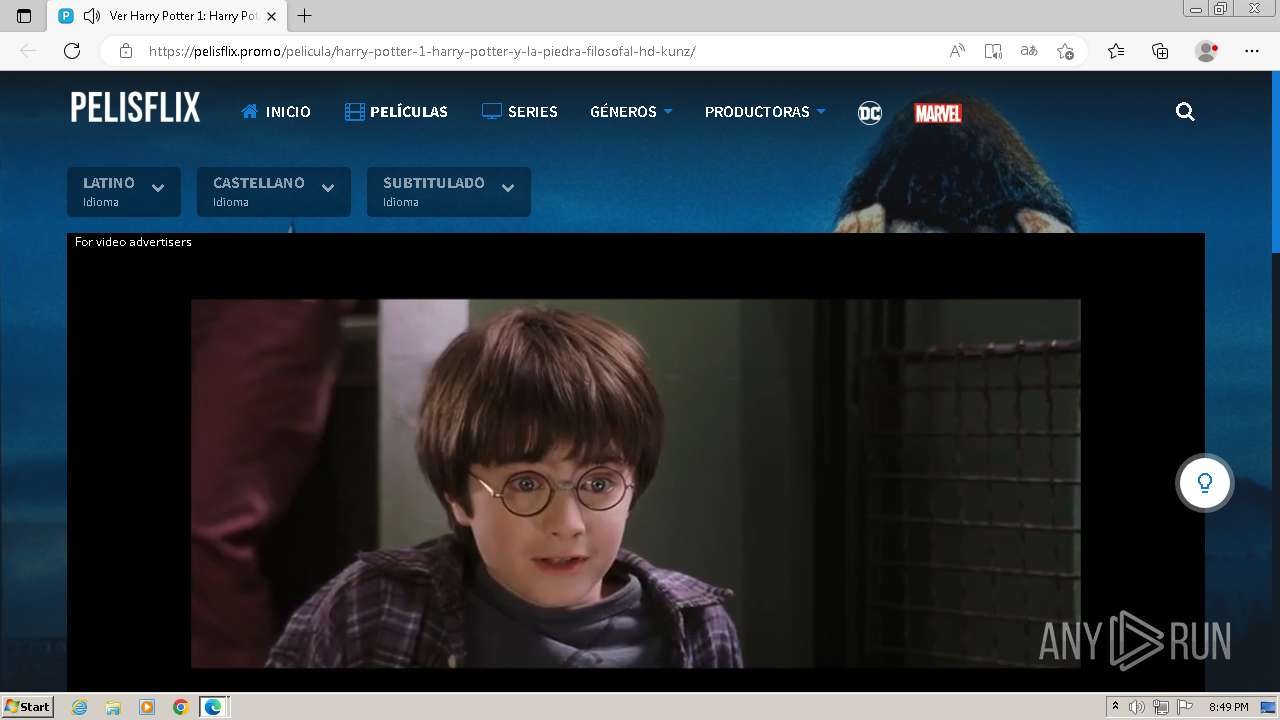The height and width of the screenshot is (720, 1280).
Task: Expand the CASTELLANO language dropdown
Action: click(x=274, y=192)
